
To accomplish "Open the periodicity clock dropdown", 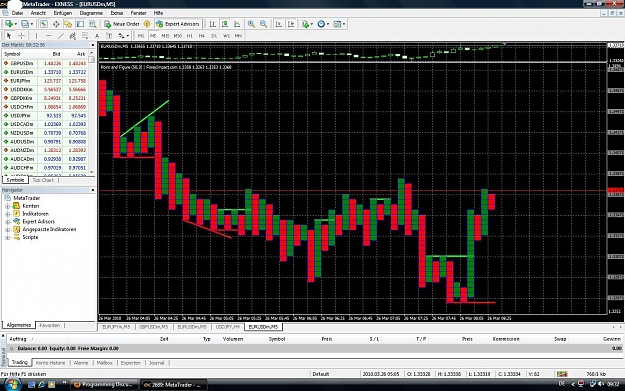I will click(x=323, y=24).
